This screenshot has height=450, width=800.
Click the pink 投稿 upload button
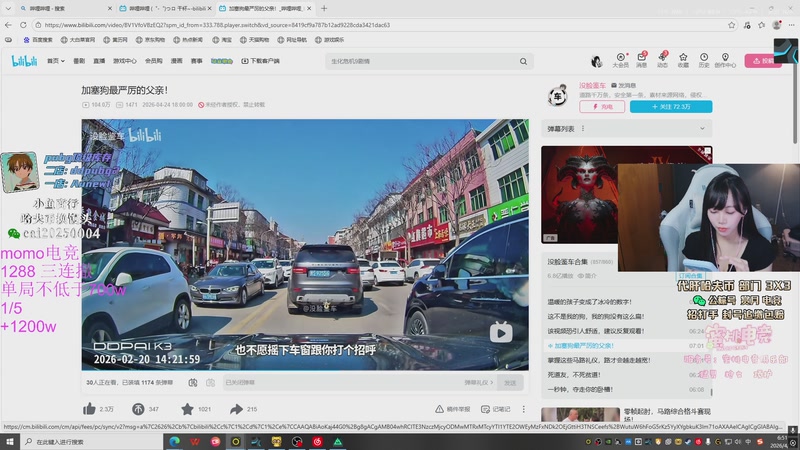(763, 61)
